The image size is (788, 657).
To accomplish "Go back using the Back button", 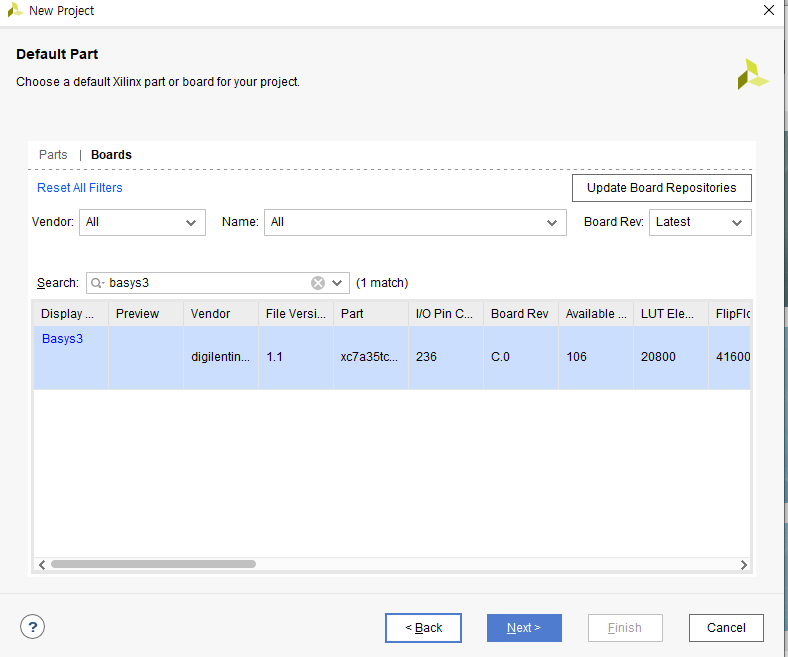I will tap(423, 628).
